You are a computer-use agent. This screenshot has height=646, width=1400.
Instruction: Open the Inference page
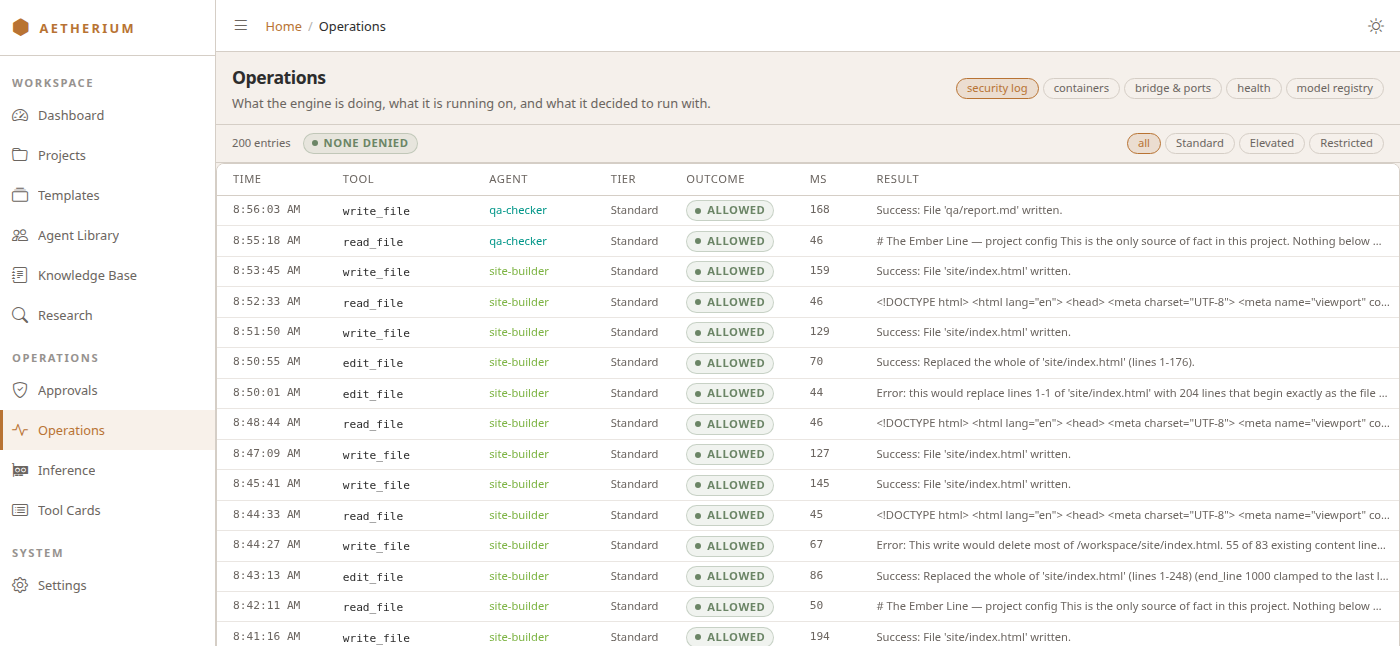coord(107,470)
